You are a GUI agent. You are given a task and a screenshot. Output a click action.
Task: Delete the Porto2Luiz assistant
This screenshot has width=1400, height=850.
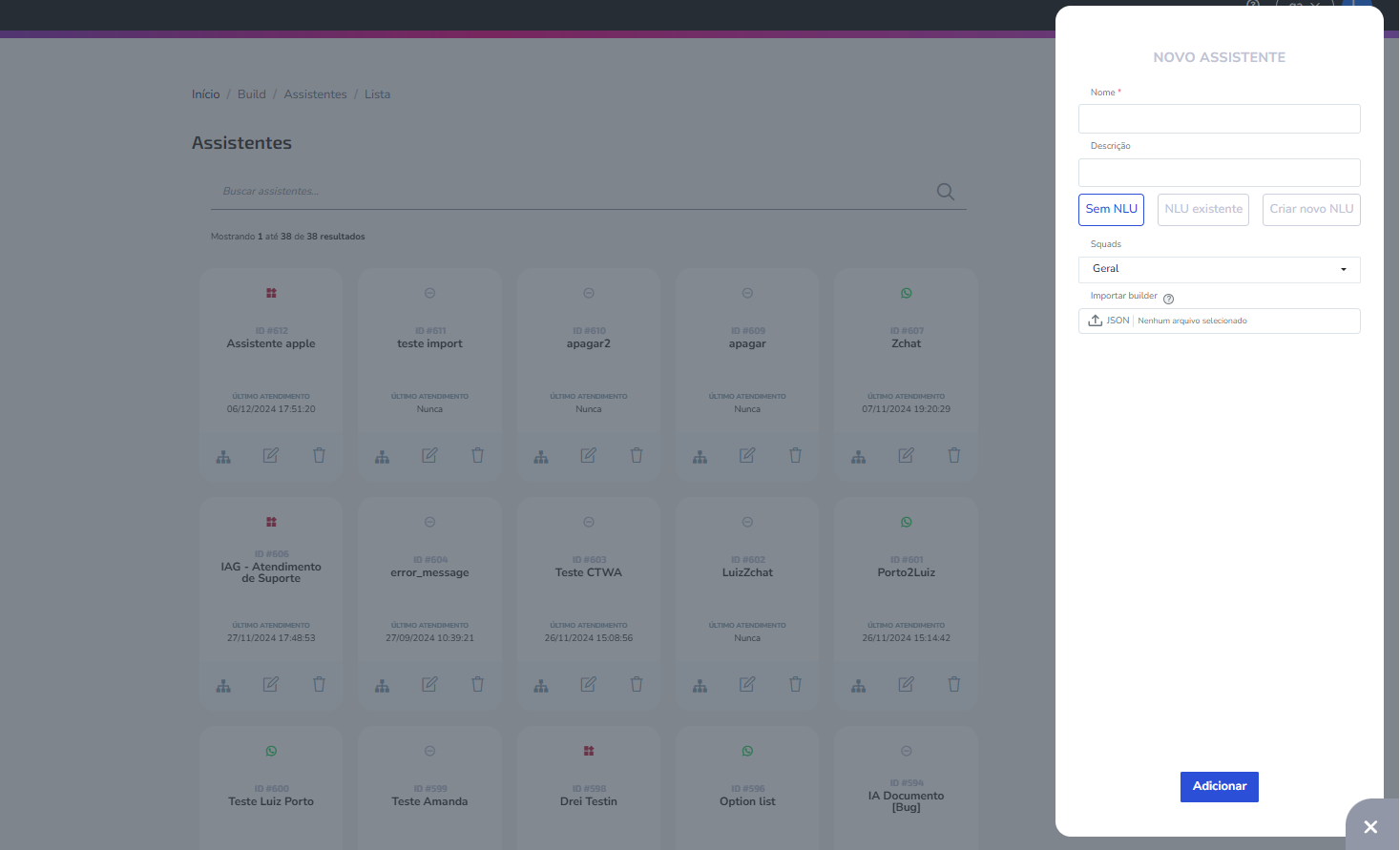954,685
